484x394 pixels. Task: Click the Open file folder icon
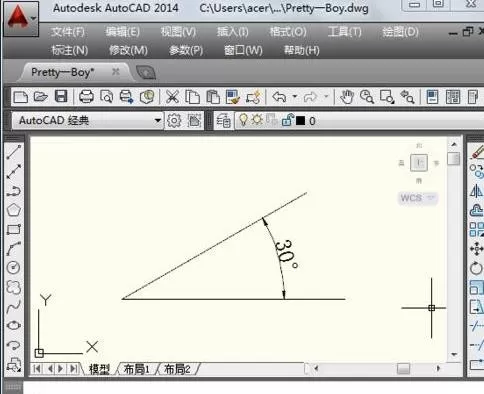40,97
